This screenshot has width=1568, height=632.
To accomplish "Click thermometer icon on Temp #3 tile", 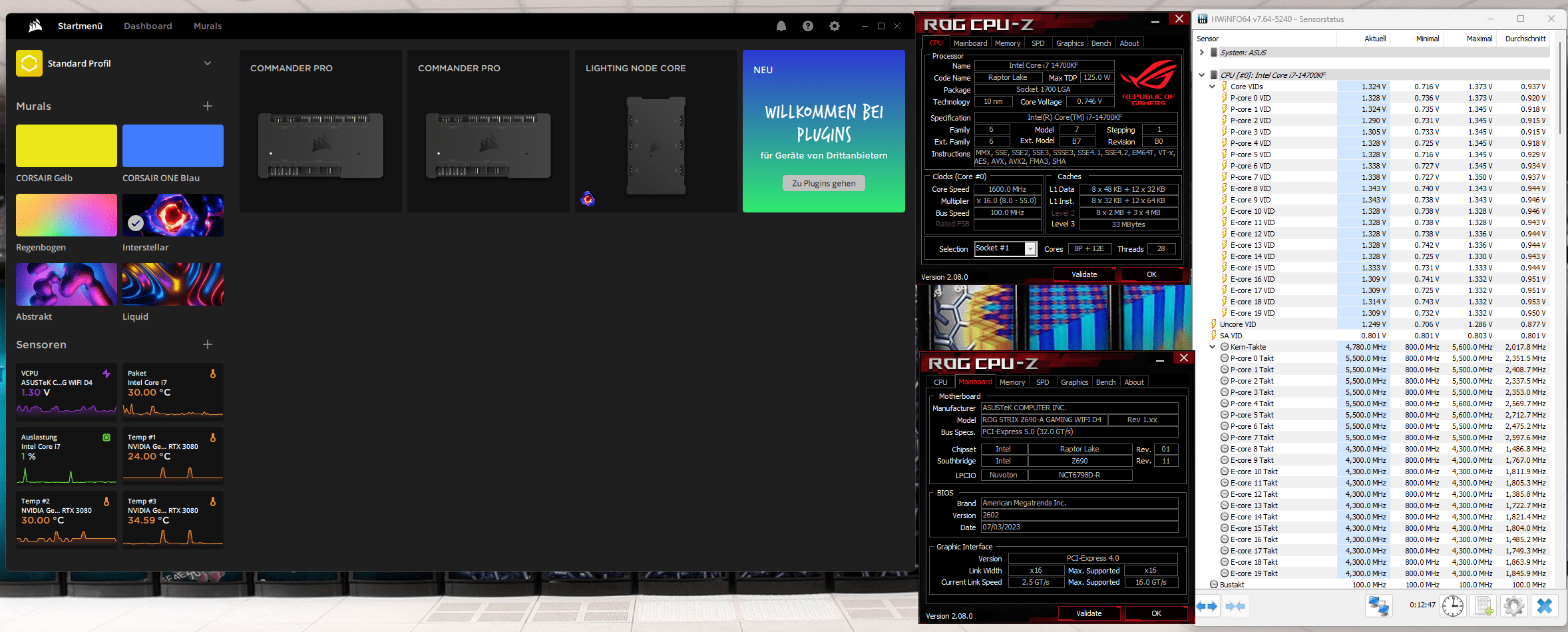I will click(213, 501).
